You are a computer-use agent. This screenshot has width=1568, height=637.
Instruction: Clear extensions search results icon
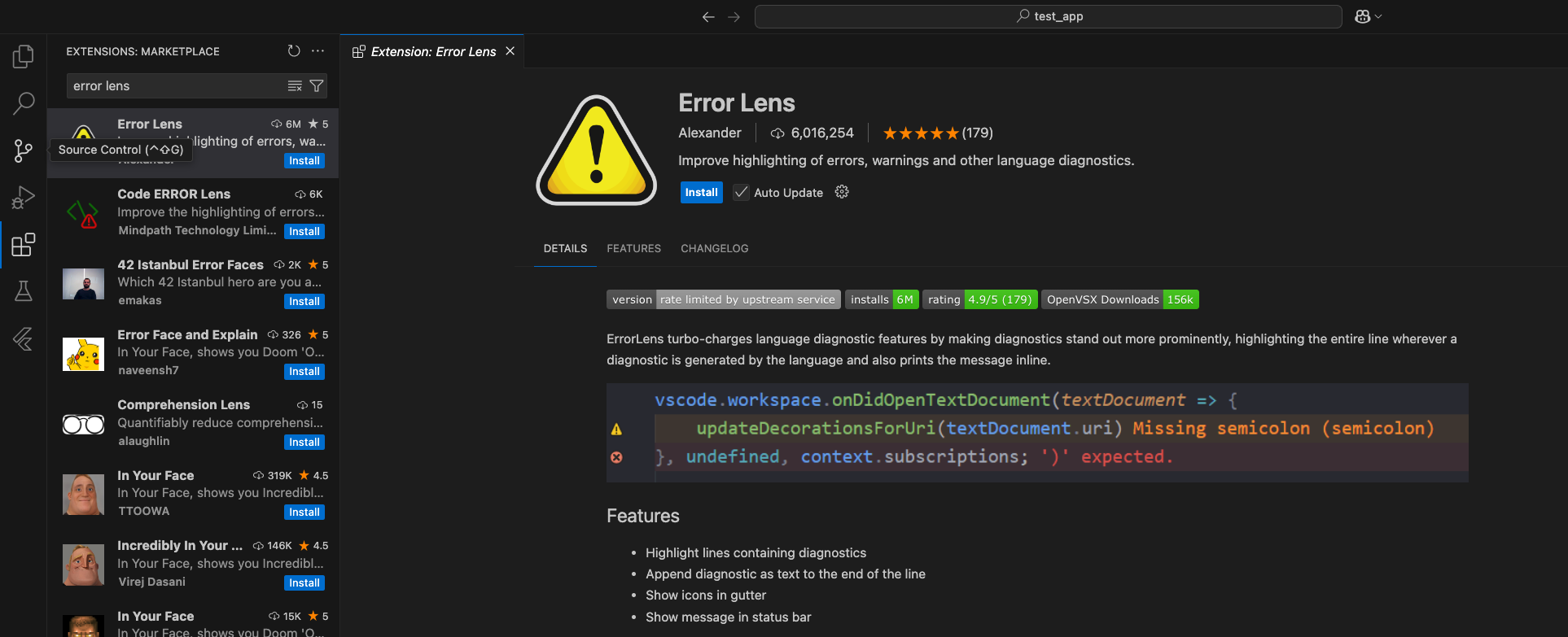pos(295,85)
